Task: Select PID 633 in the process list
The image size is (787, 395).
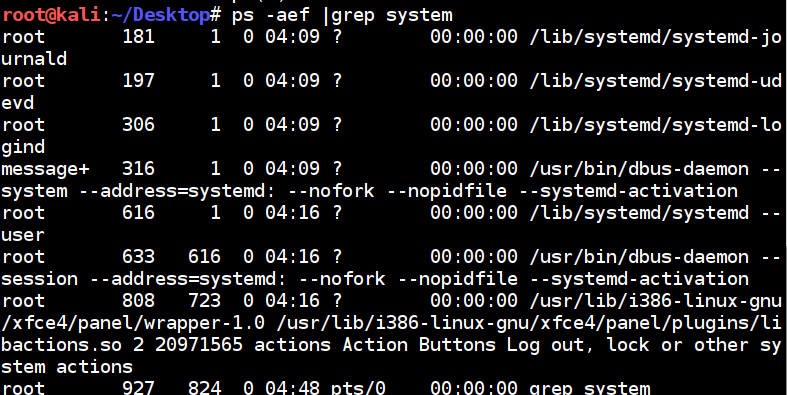Action: point(139,257)
